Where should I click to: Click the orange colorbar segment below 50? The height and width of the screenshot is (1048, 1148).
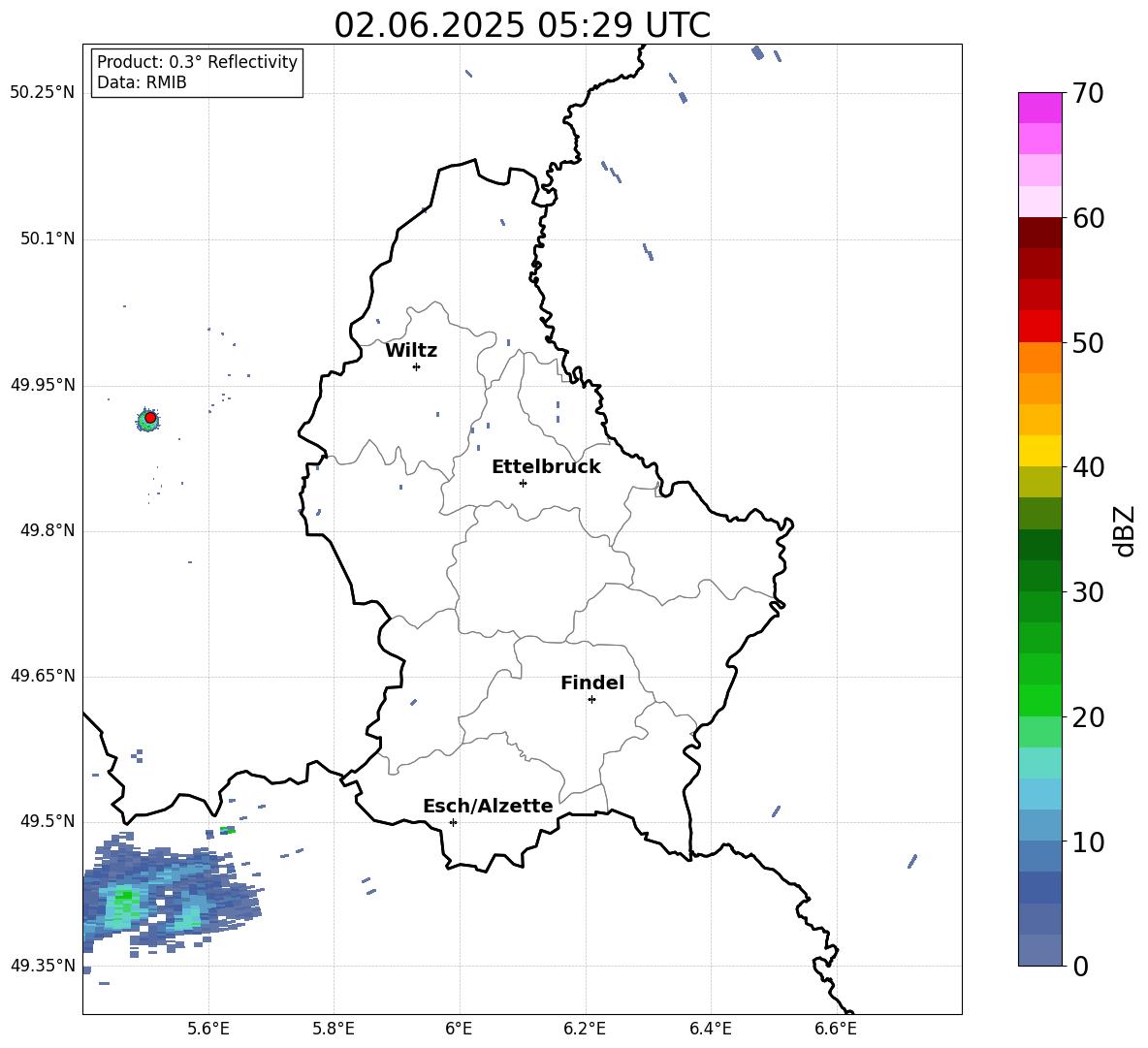click(1040, 358)
